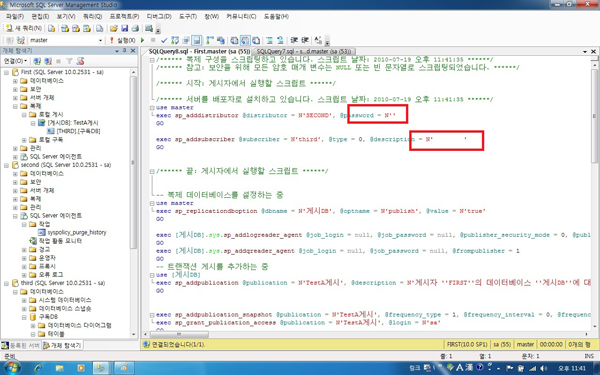Select SQL Server 에이전트 under First server
The image size is (600, 375).
(x=55, y=157)
